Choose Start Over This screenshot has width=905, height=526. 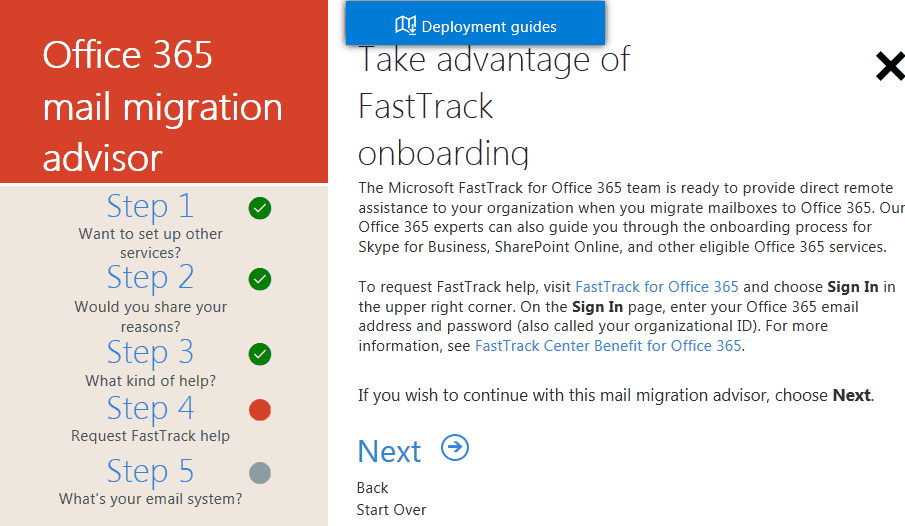pyautogui.click(x=391, y=510)
